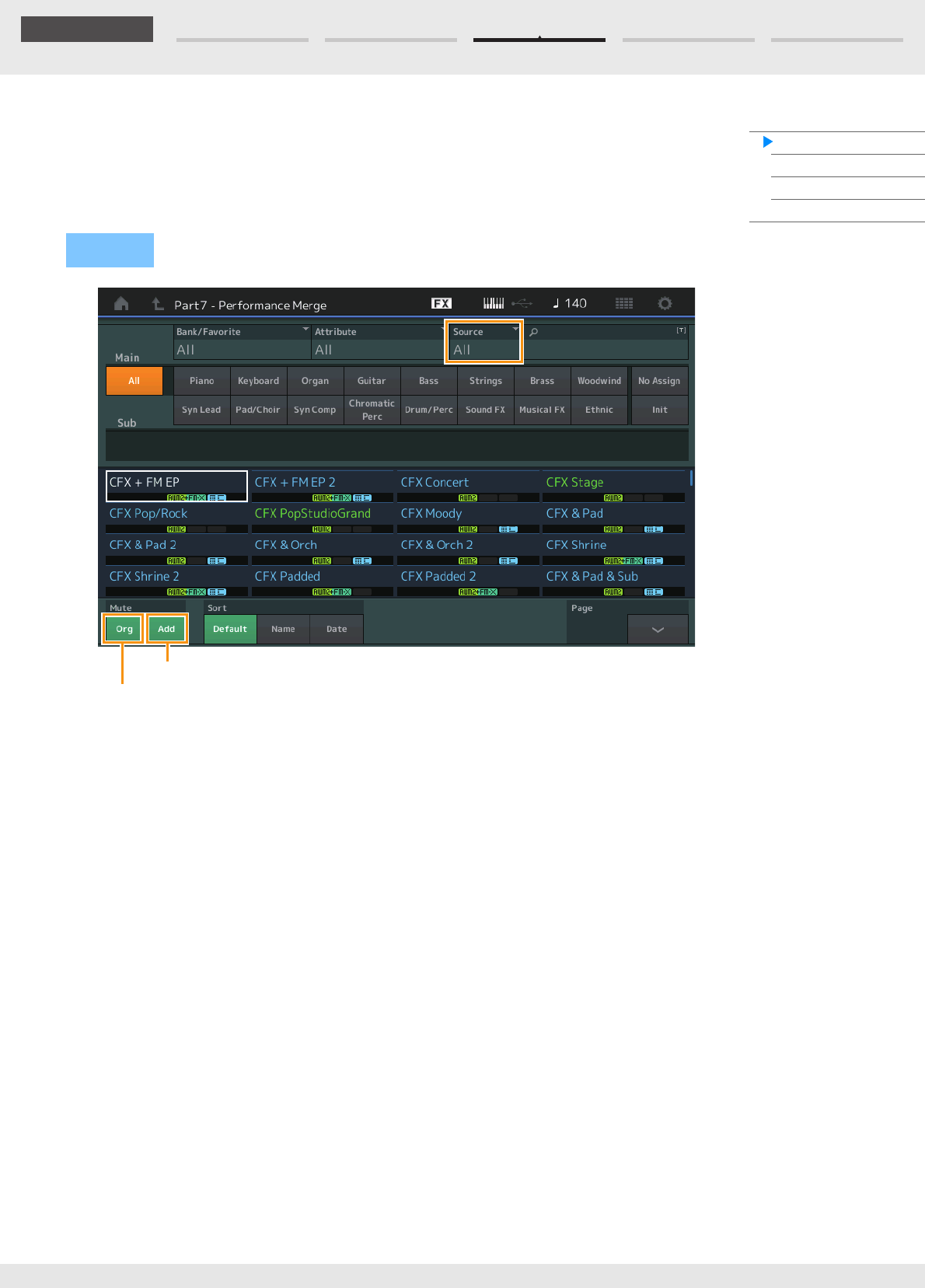
Task: Select the Bass category
Action: (x=429, y=381)
